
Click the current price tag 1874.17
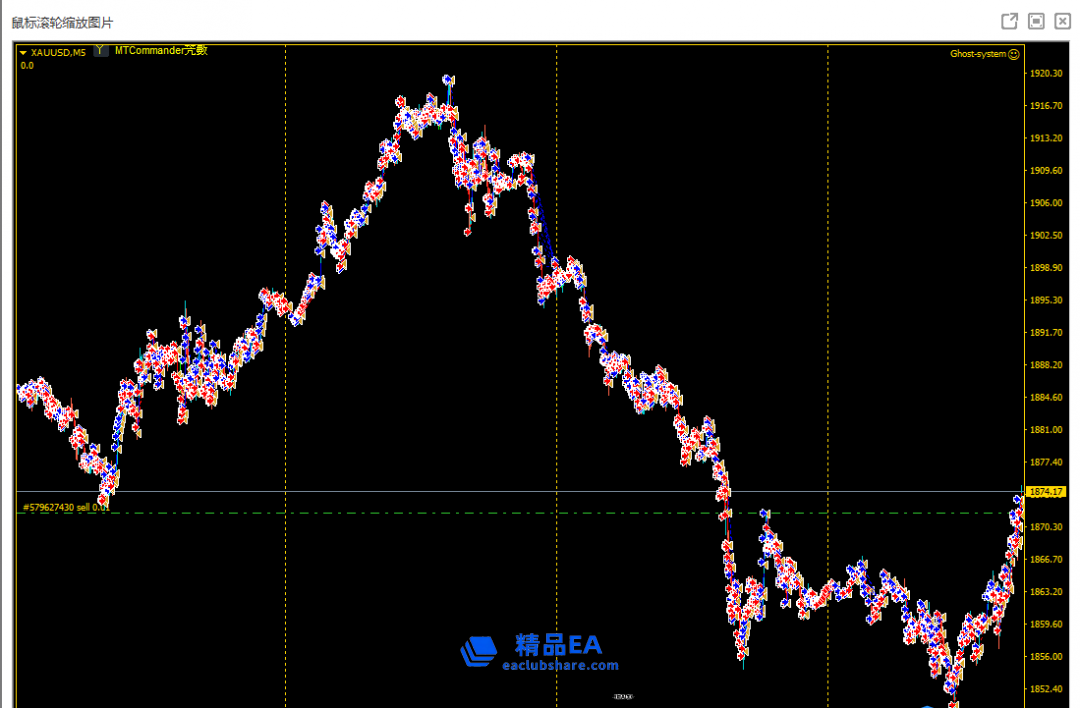pyautogui.click(x=1044, y=492)
